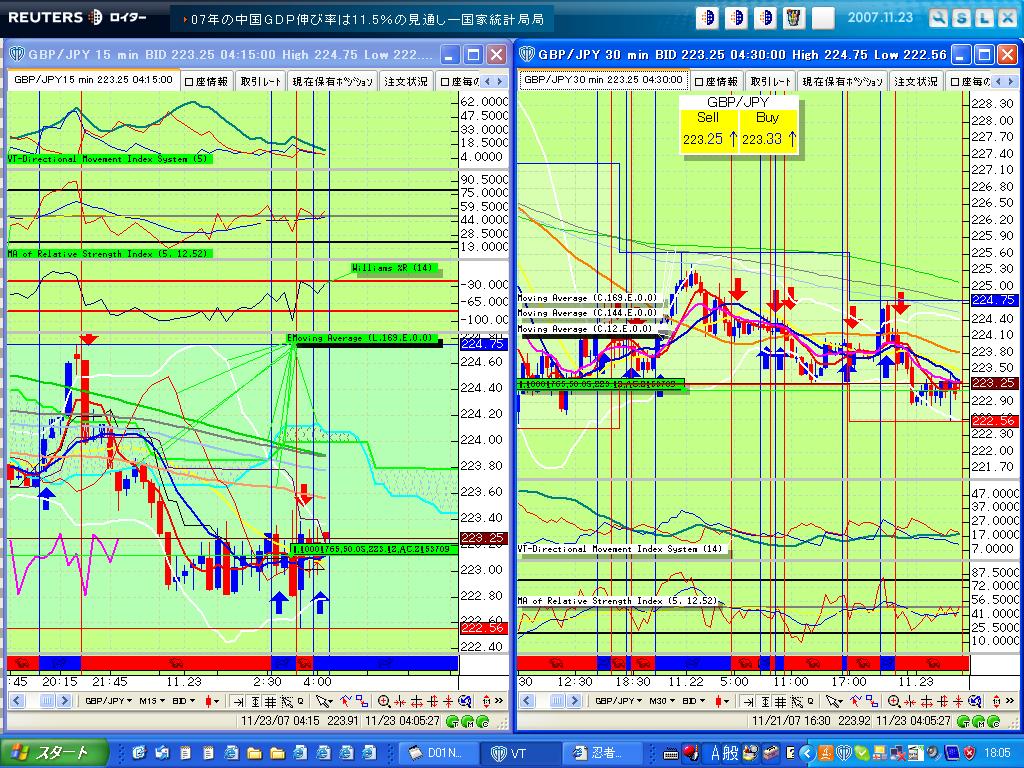Compress horizontal scale in 15 min chart
The height and width of the screenshot is (768, 1024).
pos(400,702)
